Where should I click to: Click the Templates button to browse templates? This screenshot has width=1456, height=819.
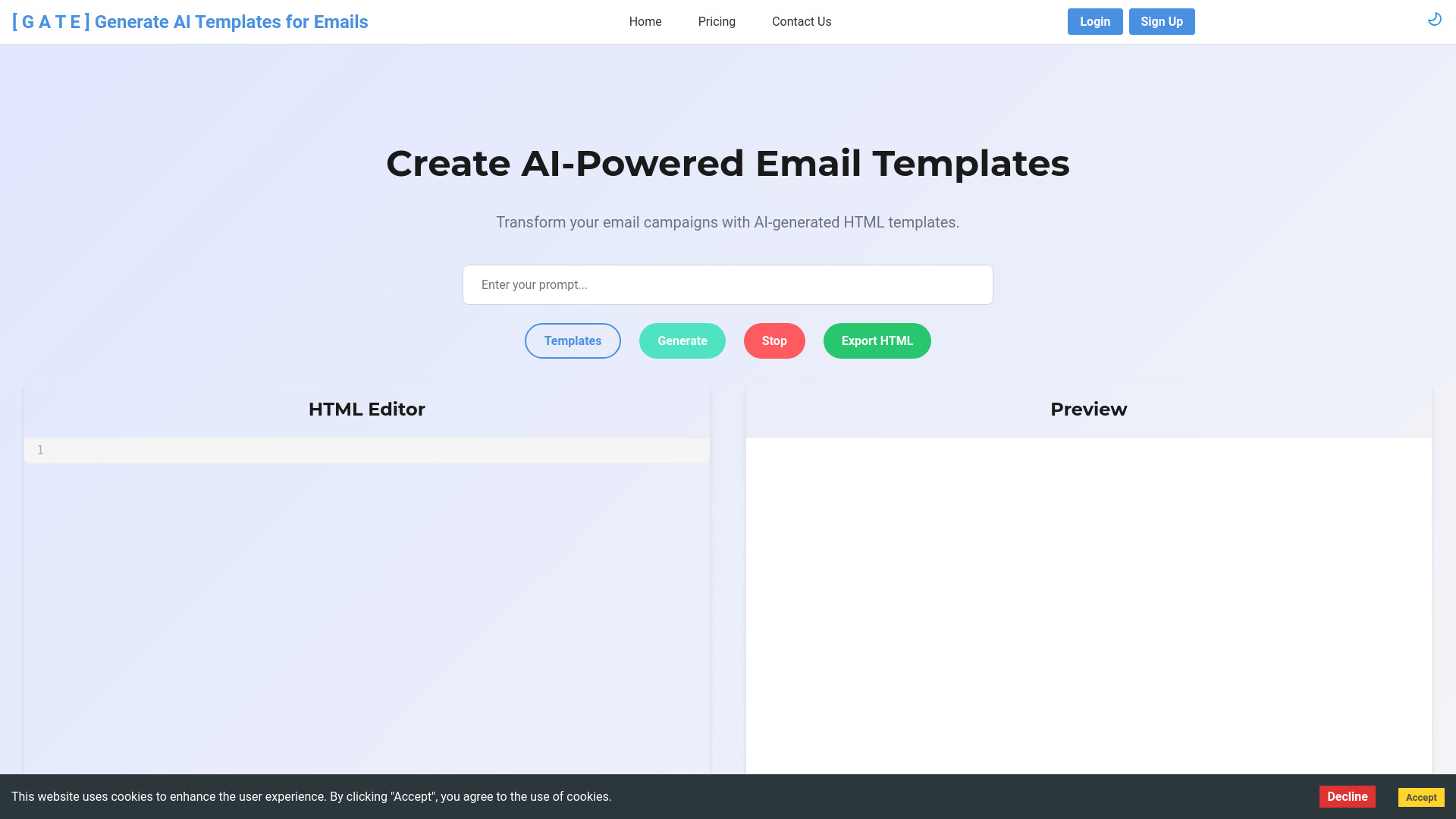click(x=572, y=340)
